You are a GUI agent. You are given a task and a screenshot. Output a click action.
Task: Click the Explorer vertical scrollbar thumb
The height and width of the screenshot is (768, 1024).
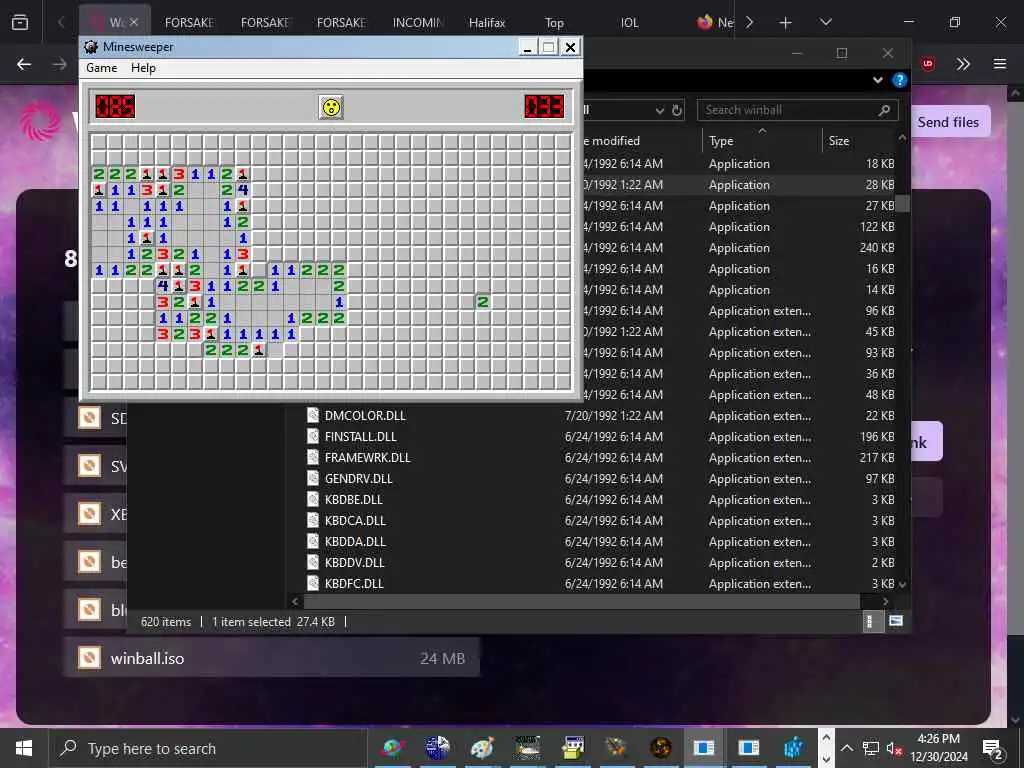pos(903,203)
